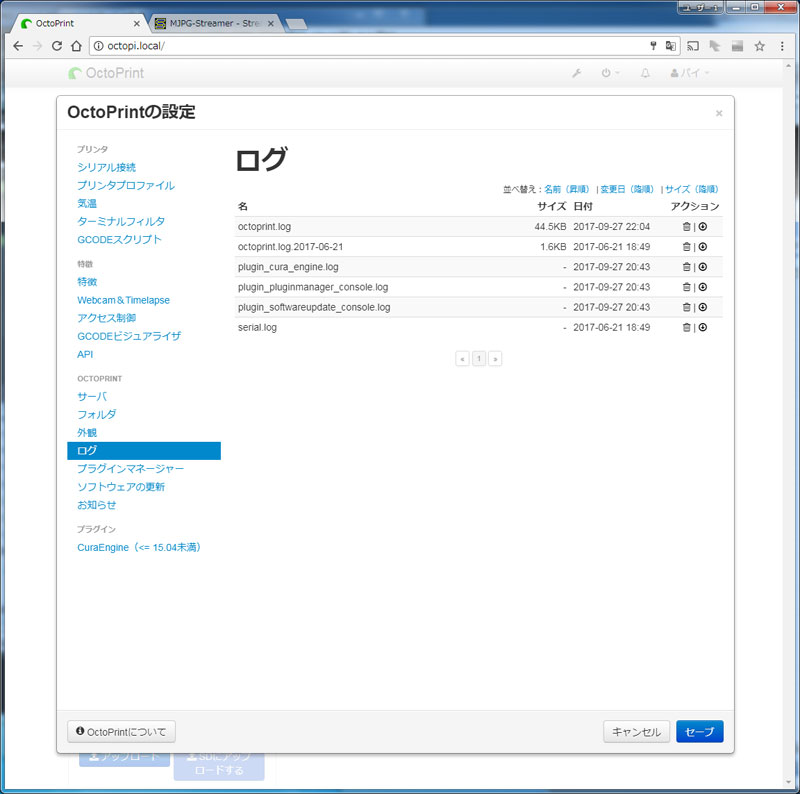Click the browser page vertical scrollbar
The width and height of the screenshot is (800, 794).
(x=789, y=424)
